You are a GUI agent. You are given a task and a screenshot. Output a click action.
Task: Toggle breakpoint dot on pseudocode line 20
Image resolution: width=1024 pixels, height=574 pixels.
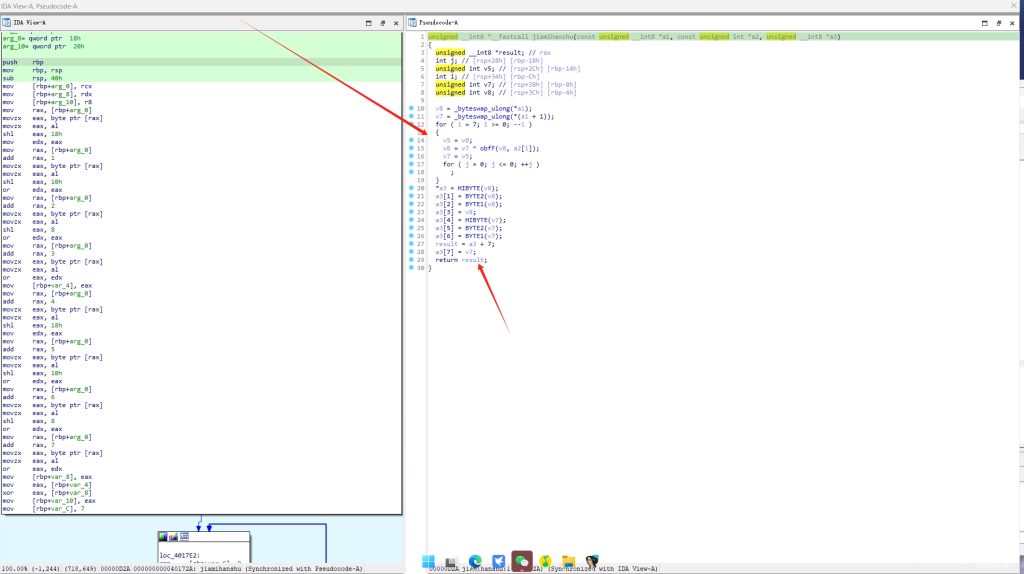pyautogui.click(x=411, y=188)
